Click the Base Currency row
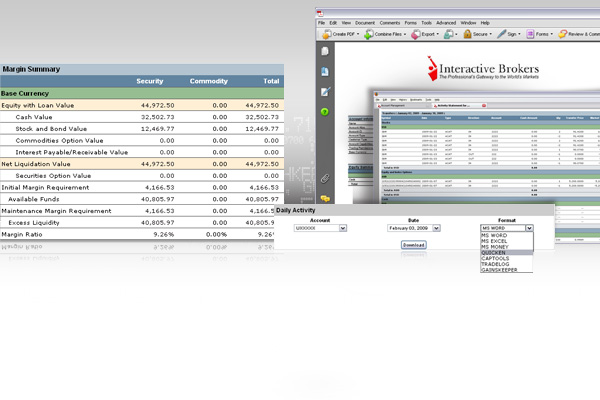The image size is (600, 400). coord(142,93)
